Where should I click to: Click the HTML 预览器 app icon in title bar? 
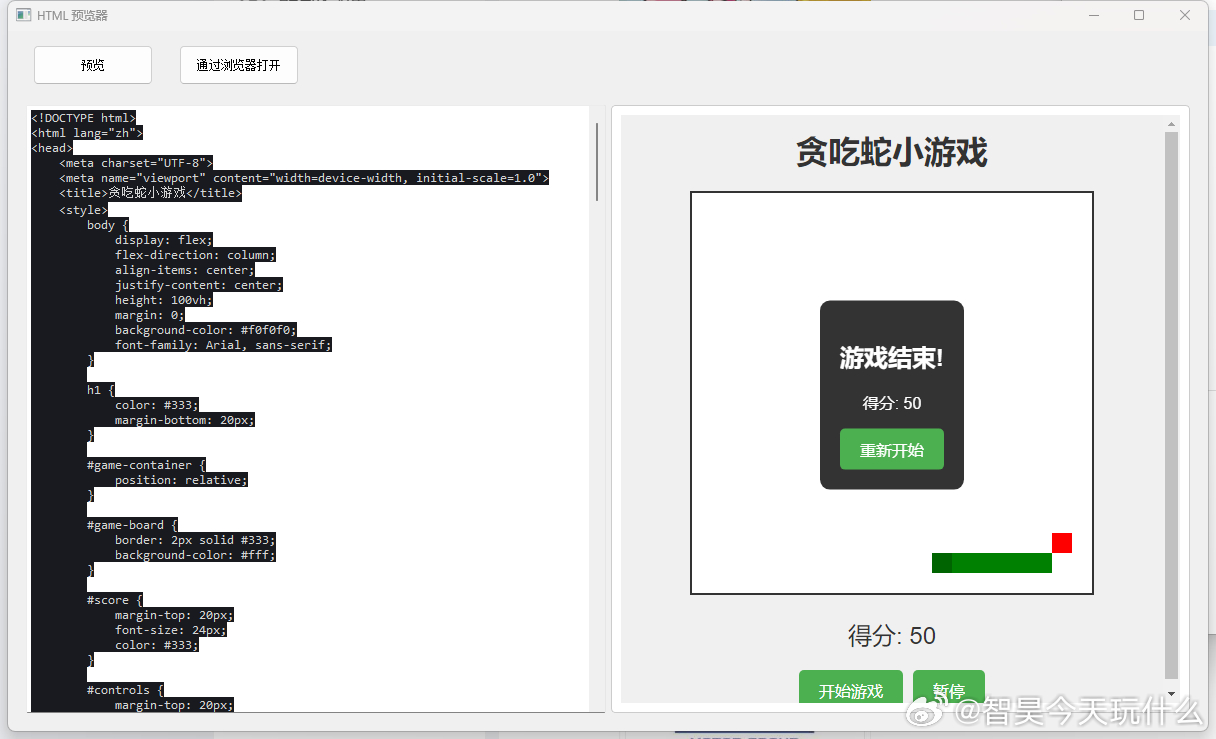pyautogui.click(x=23, y=15)
